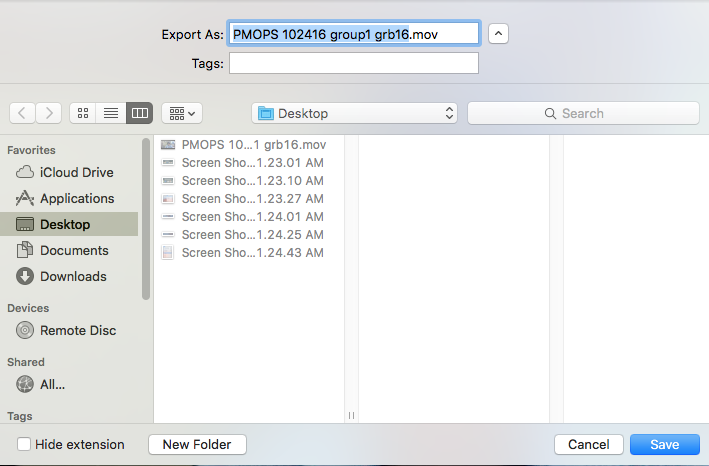Viewport: 709px width, 466px height.
Task: Click thumbnail of Screen Sho...1.24.43 AM
Action: click(x=168, y=252)
